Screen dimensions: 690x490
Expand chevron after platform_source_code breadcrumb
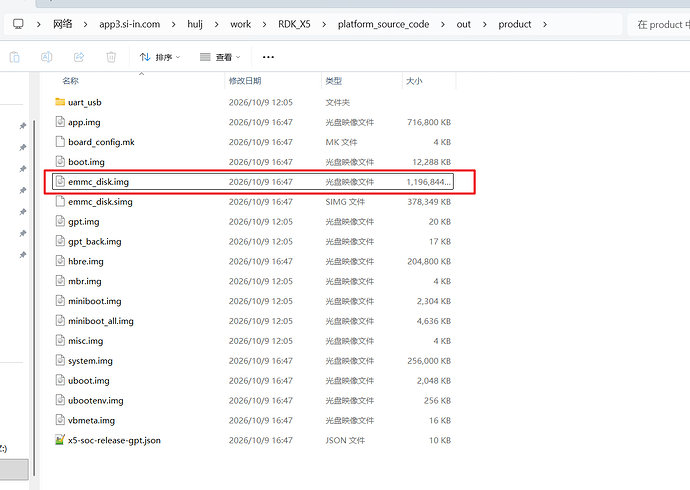(x=443, y=25)
